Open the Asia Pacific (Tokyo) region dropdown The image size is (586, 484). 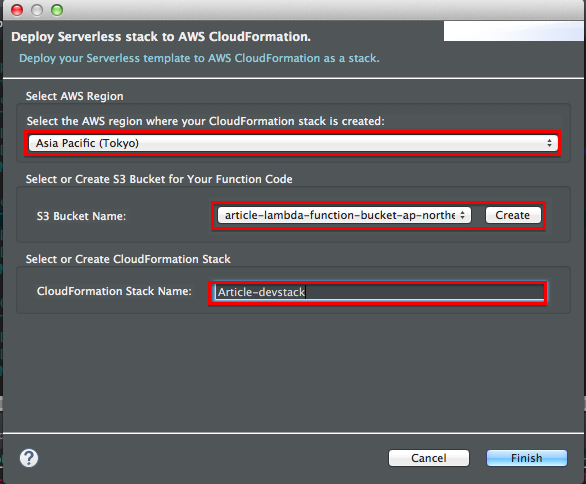tap(293, 143)
